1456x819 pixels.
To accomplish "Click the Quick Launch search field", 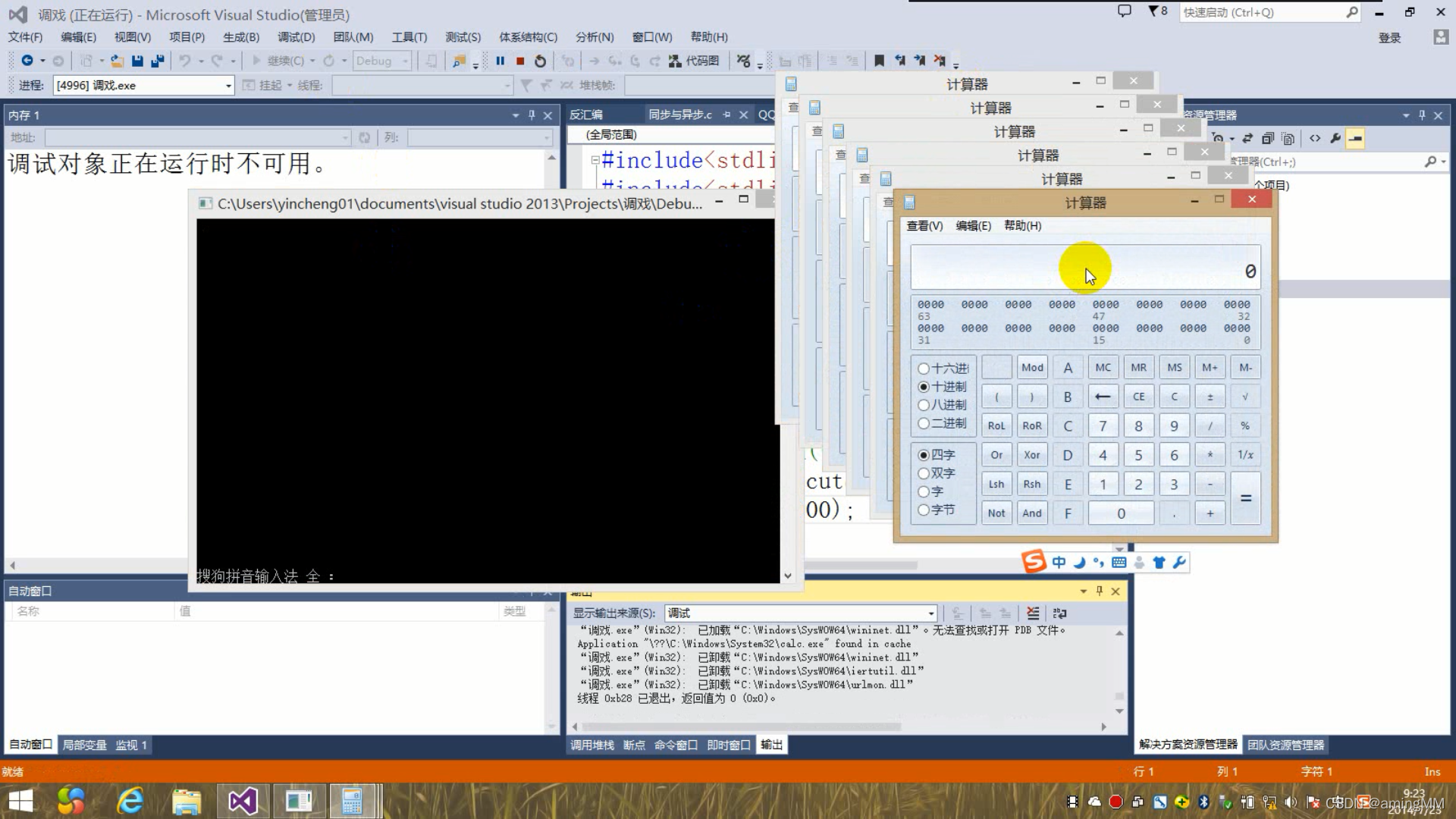I will coord(1263,12).
